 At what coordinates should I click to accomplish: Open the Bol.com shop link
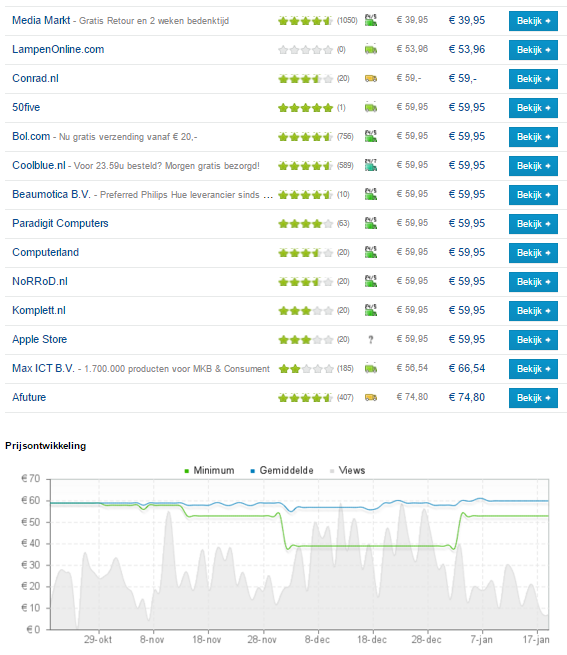tap(31, 136)
